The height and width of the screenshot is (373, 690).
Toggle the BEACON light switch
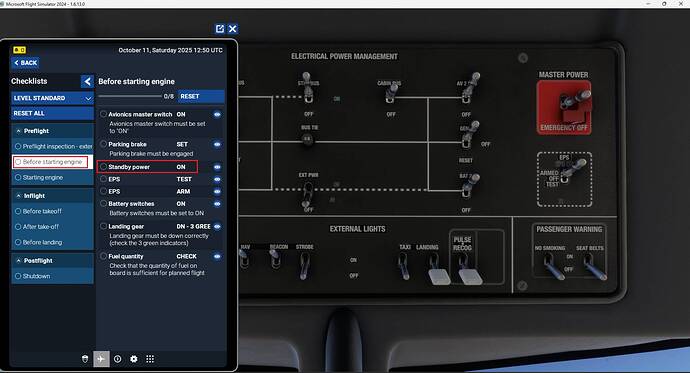tap(275, 260)
